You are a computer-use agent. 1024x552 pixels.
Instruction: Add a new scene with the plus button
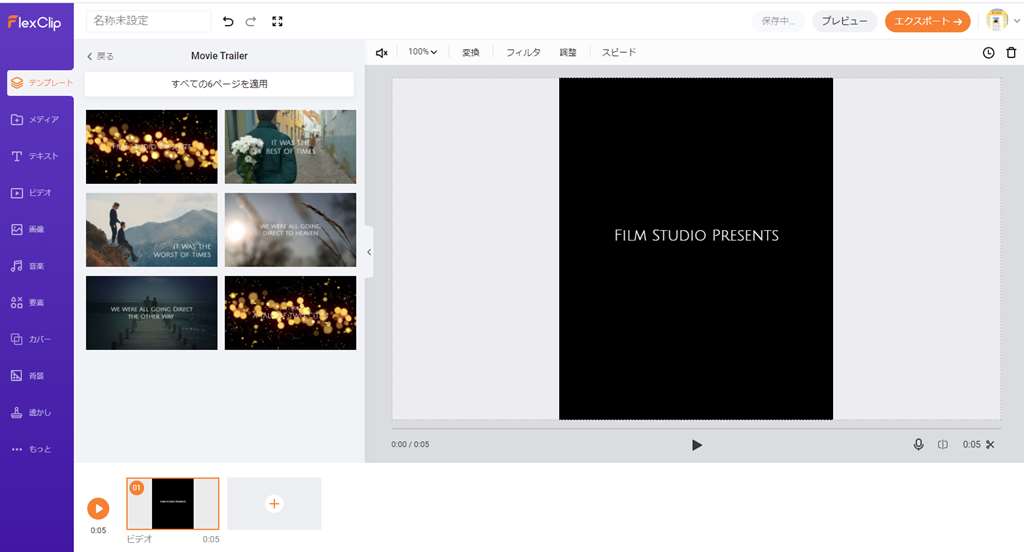(x=274, y=504)
